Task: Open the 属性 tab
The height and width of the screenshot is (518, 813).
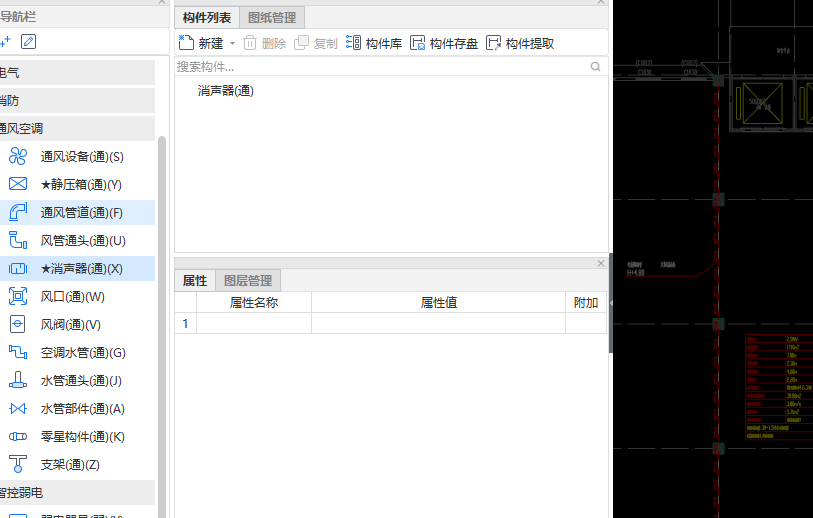Action: pos(195,281)
